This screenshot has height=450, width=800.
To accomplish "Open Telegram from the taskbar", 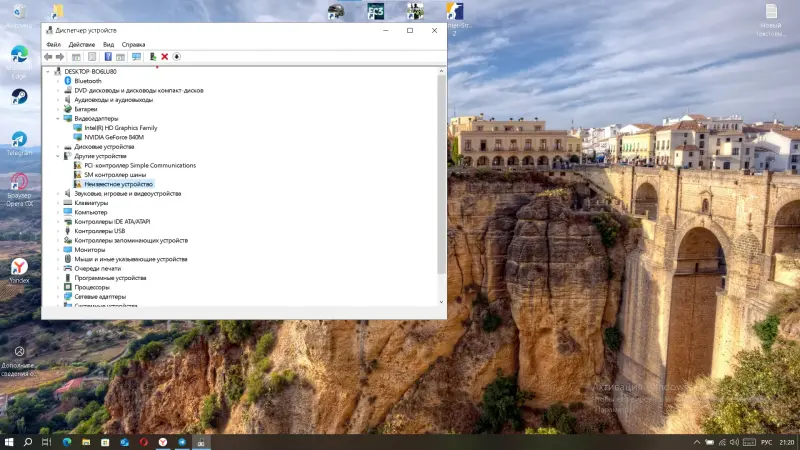I will pos(182,442).
